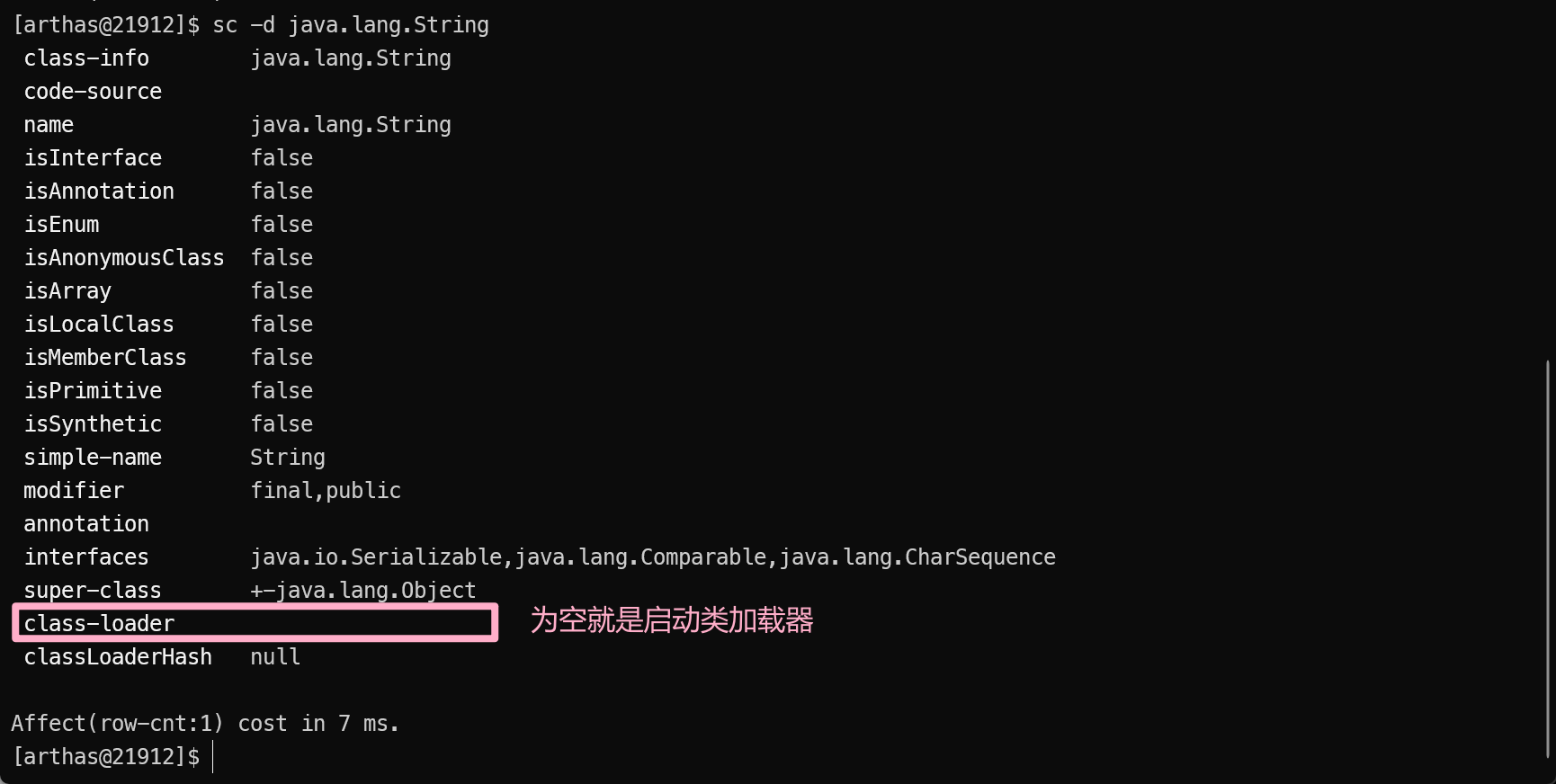
Task: Click the simple-name value String
Action: tap(288, 458)
